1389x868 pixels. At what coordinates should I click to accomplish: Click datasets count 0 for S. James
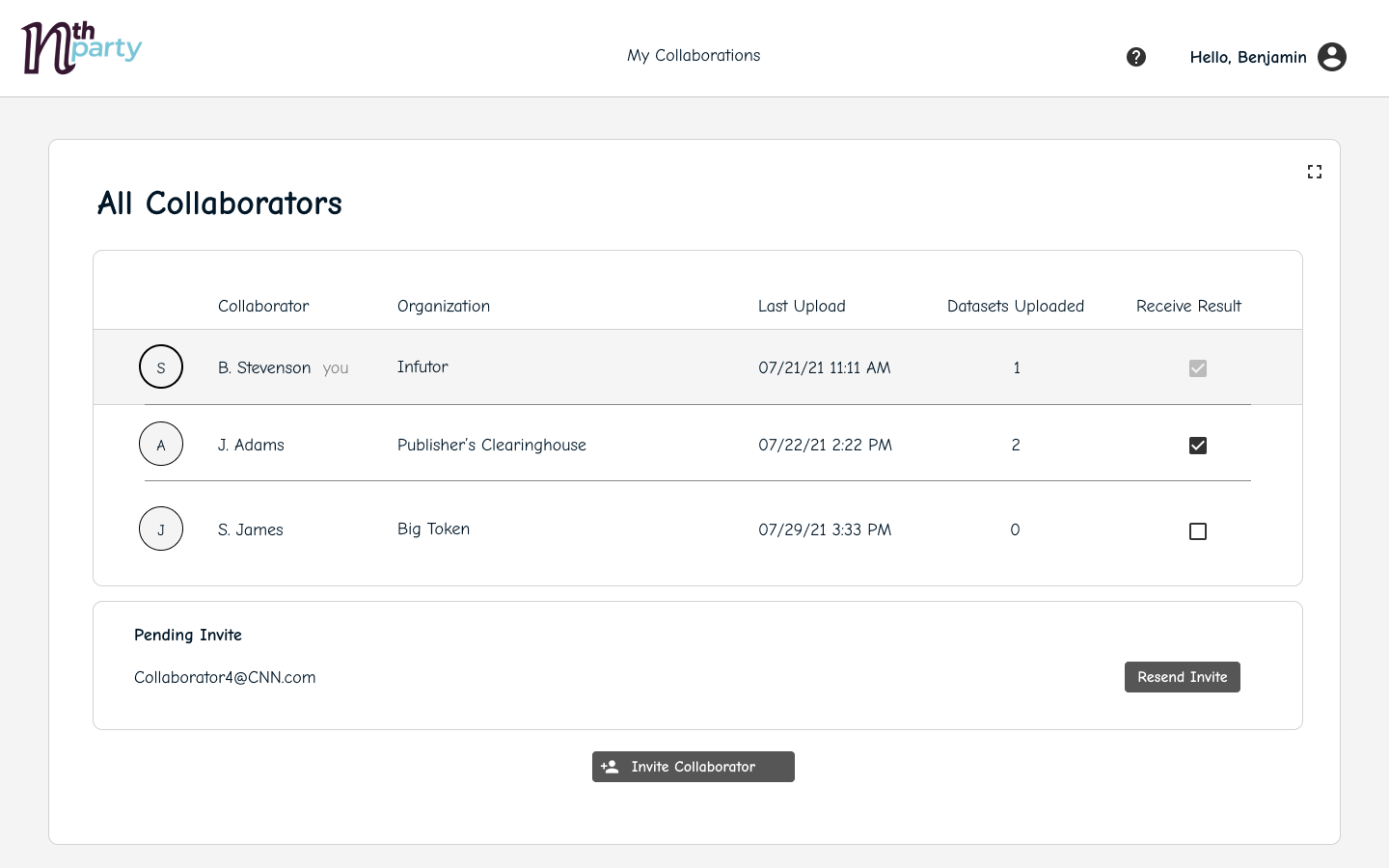(x=1015, y=529)
